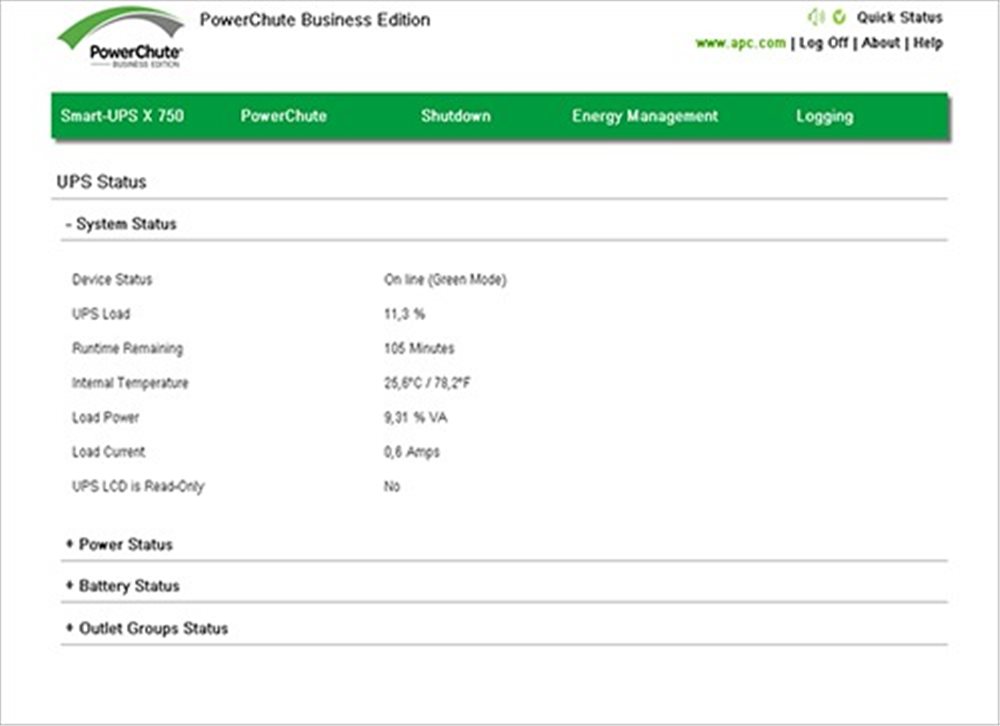Screen dimensions: 1000x726
Task: Open the Smart-UPS X 750 menu
Action: click(x=122, y=116)
